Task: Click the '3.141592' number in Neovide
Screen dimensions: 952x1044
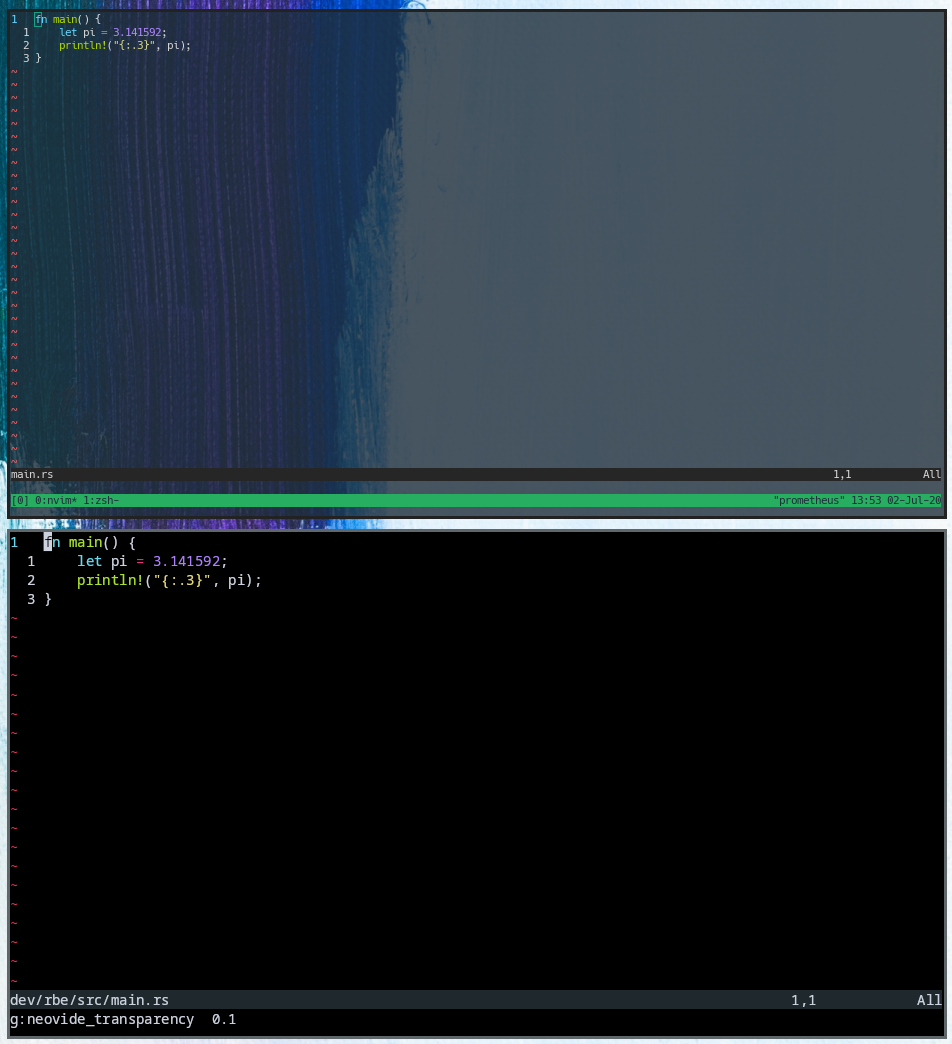Action: [186, 561]
